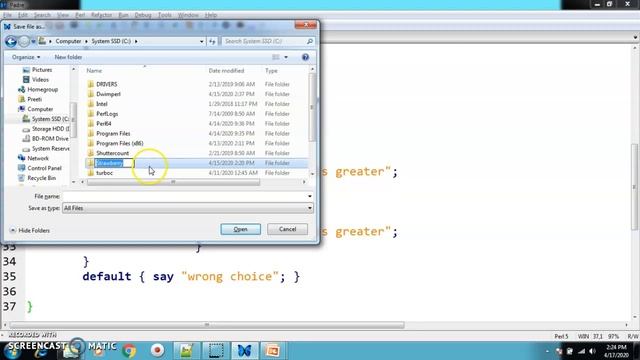Switch to Padre butterfly icon on taskbar
640x360 pixels.
(244, 351)
